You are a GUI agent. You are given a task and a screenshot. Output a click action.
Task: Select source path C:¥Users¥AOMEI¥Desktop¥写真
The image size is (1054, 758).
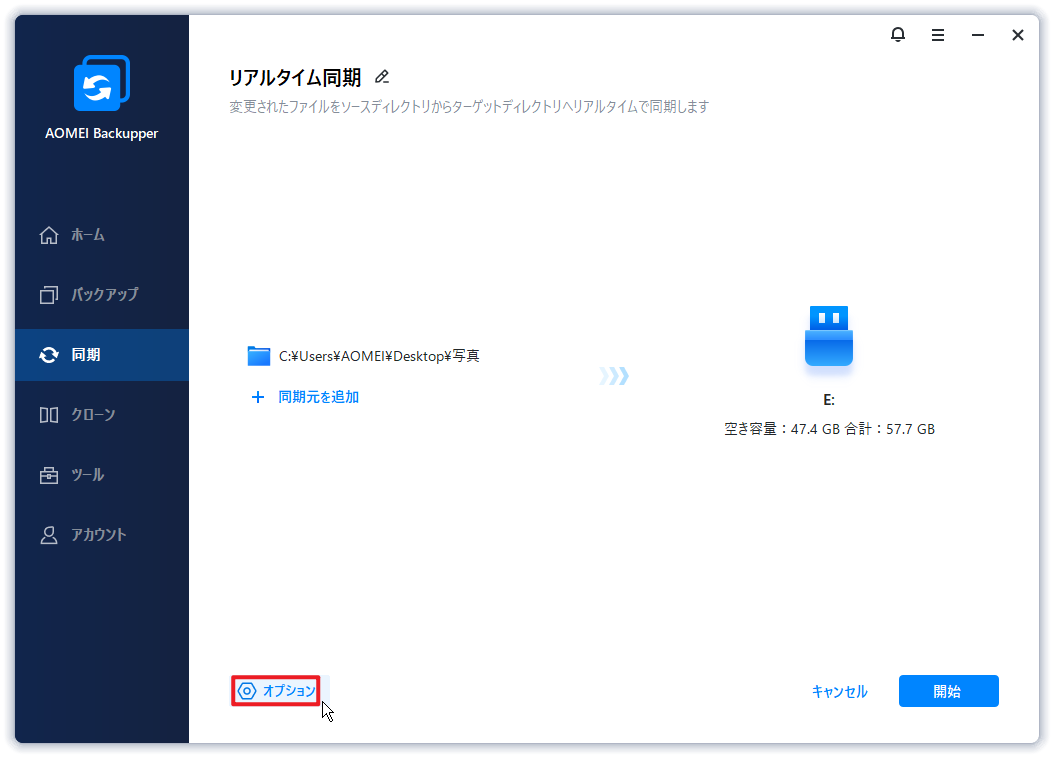click(379, 356)
